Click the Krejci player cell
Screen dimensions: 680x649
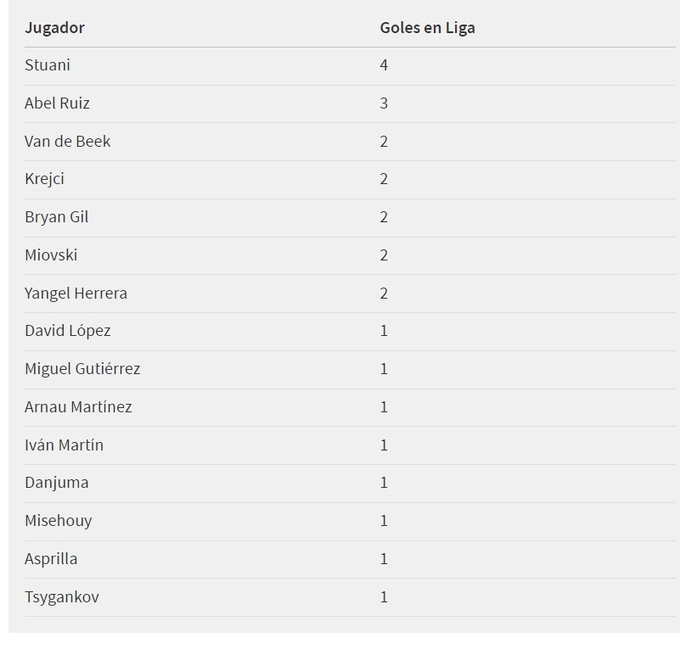coord(44,179)
